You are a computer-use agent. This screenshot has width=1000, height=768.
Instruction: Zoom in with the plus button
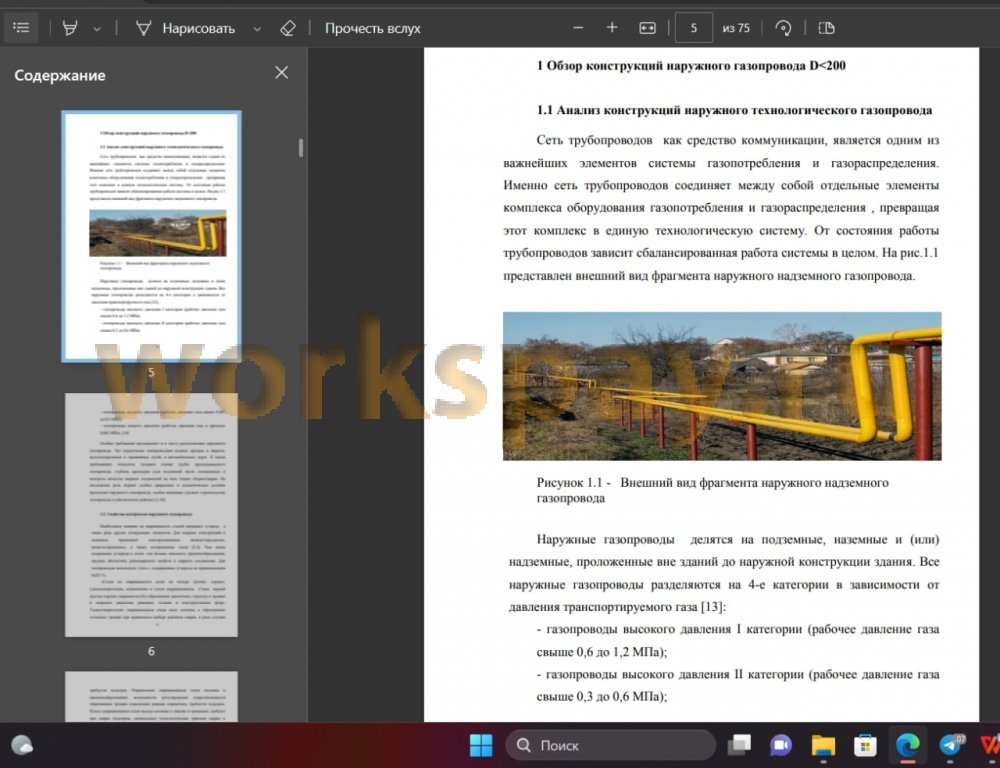[x=612, y=27]
